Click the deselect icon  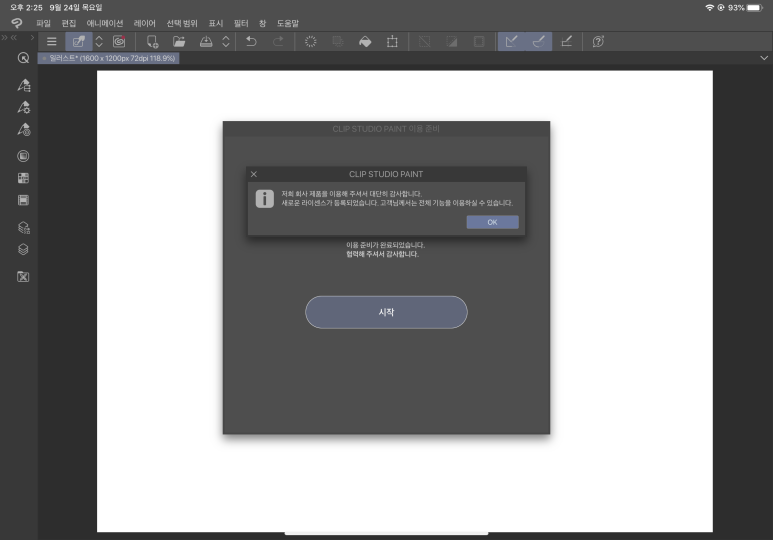pyautogui.click(x=424, y=41)
